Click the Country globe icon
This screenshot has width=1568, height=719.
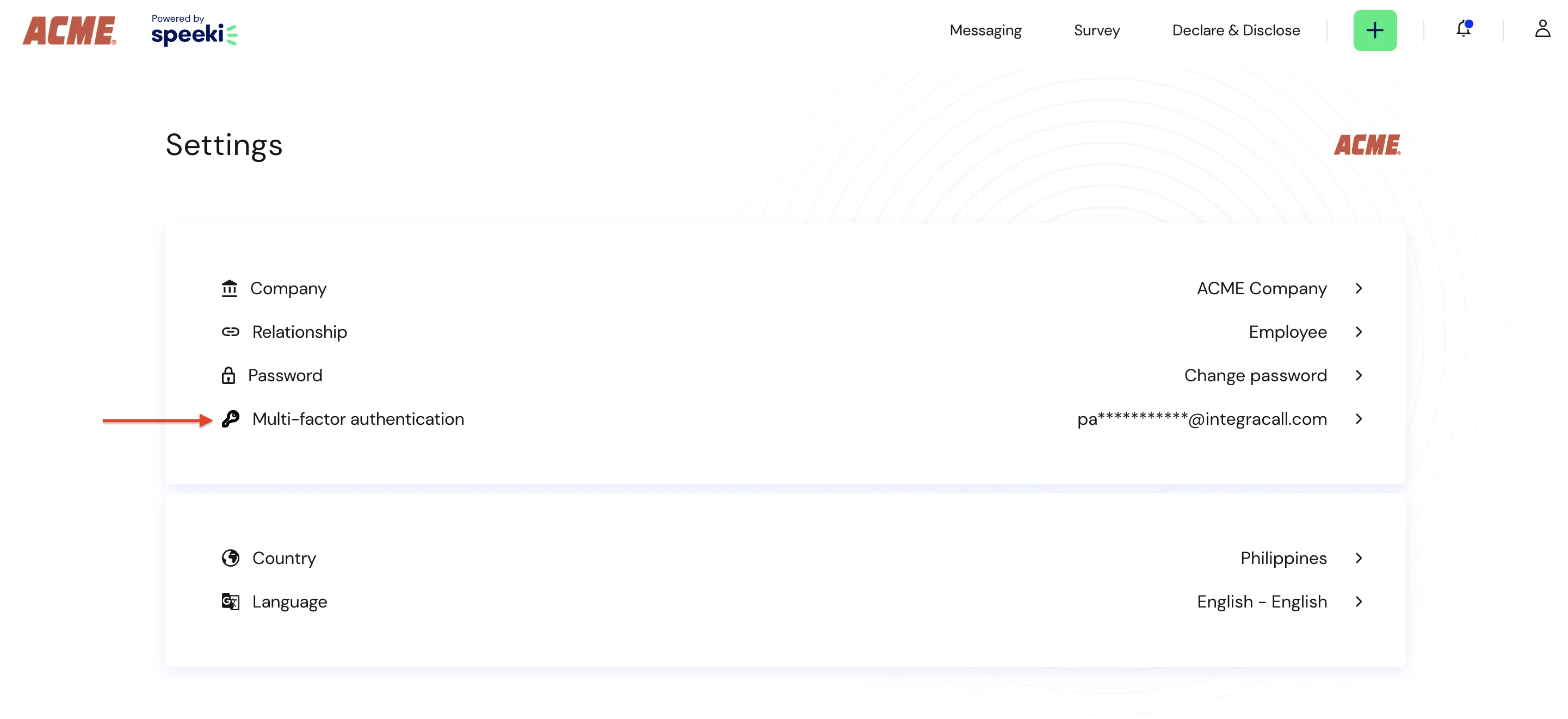(x=230, y=557)
